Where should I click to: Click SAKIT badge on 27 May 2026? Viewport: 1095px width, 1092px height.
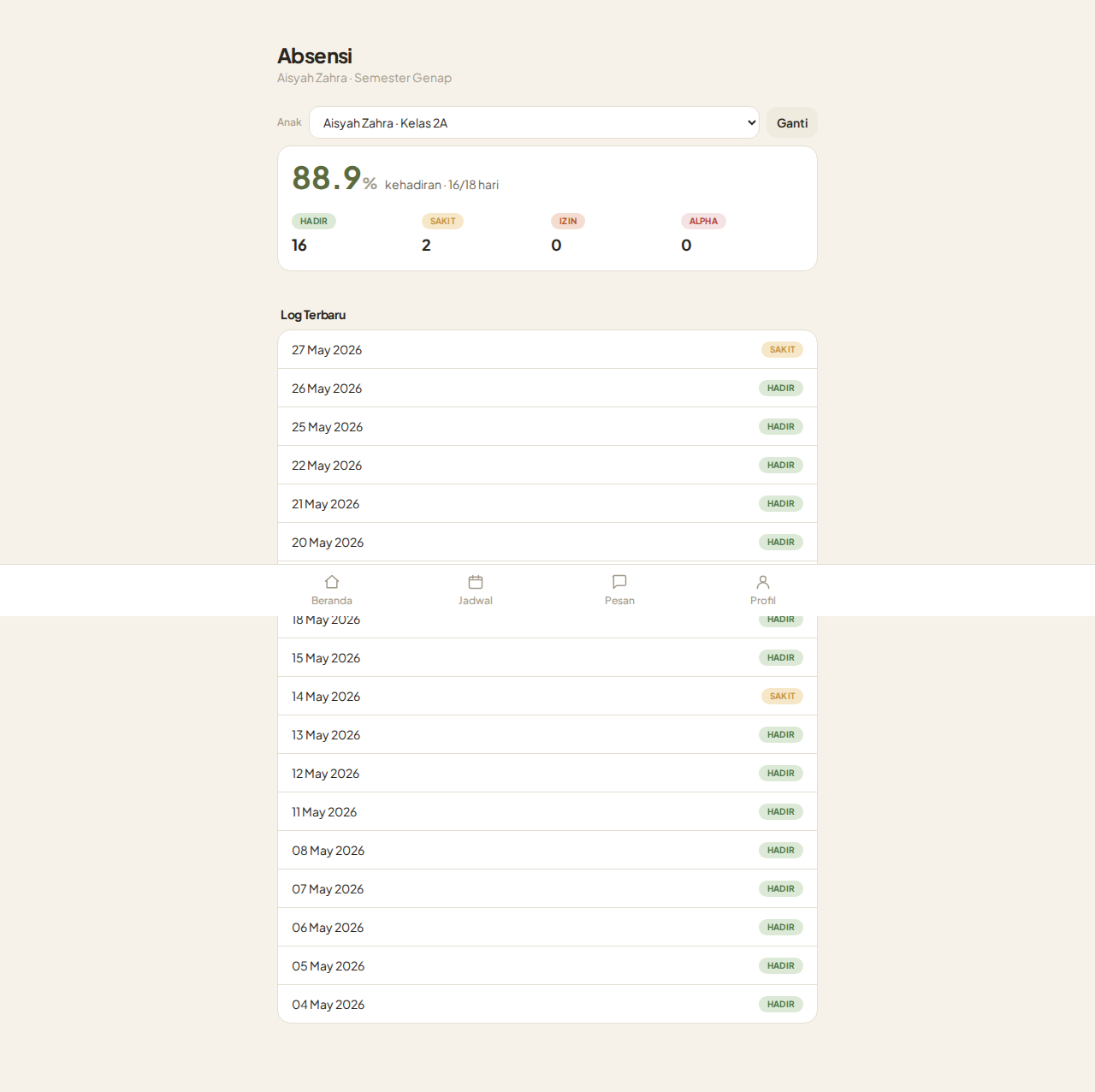point(782,349)
